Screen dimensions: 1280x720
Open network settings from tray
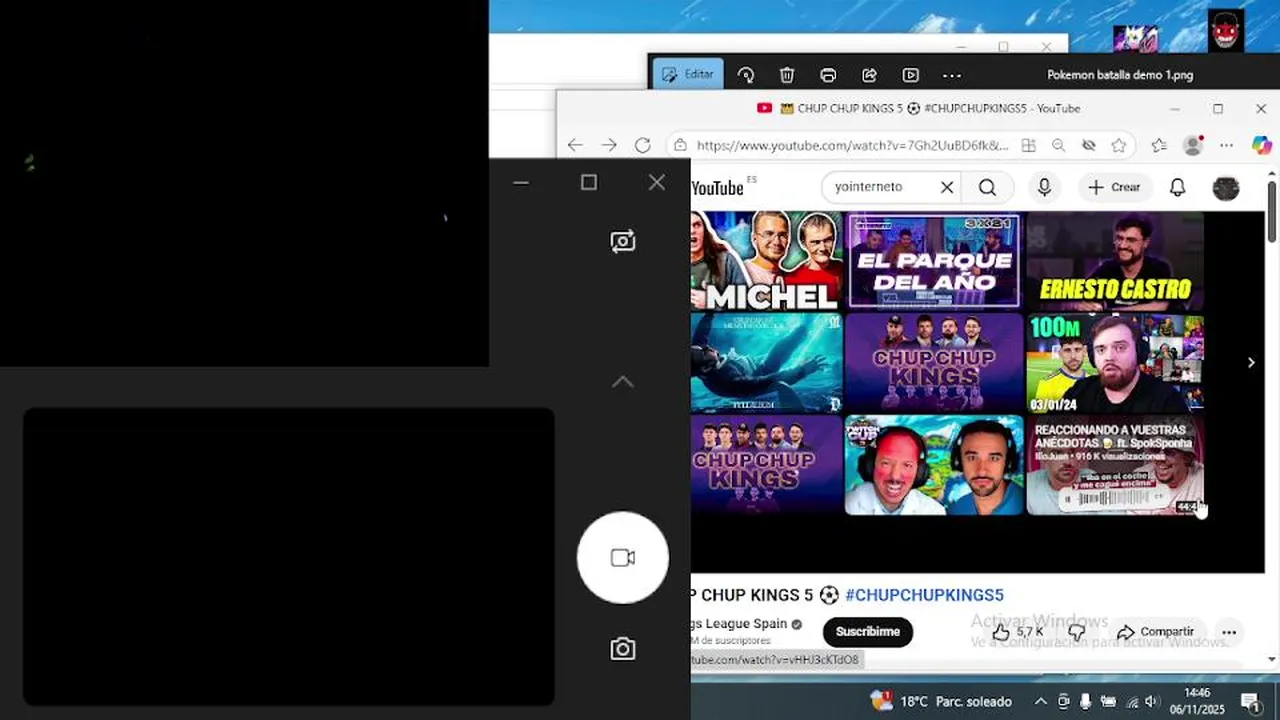pyautogui.click(x=1130, y=701)
